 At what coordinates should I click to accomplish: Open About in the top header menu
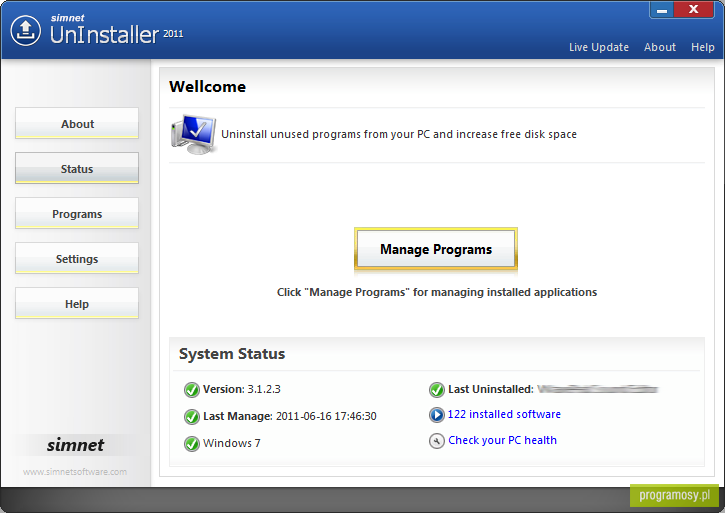click(660, 47)
